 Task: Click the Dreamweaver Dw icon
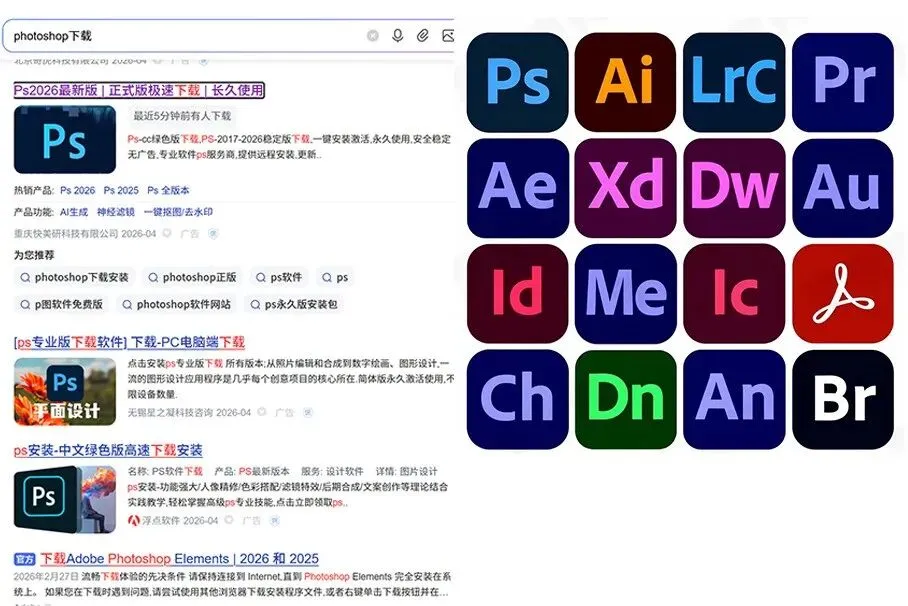[x=734, y=188]
